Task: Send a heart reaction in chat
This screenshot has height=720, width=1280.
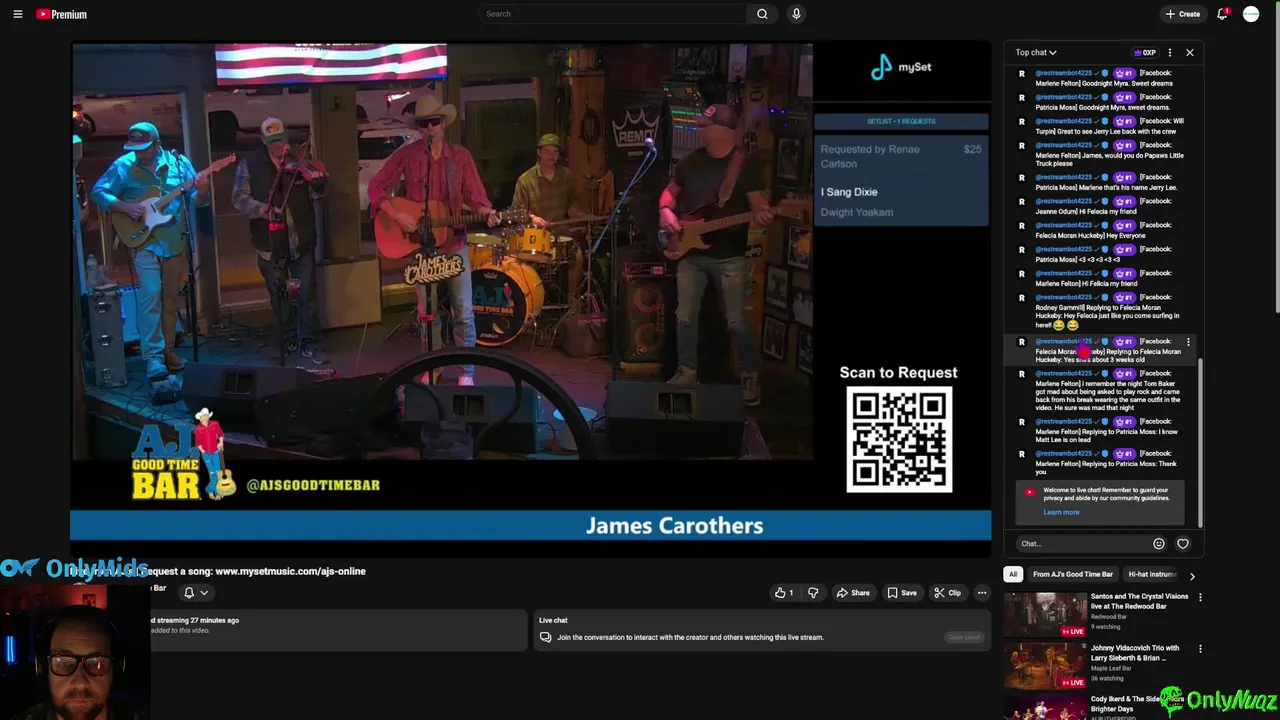Action: pyautogui.click(x=1183, y=544)
